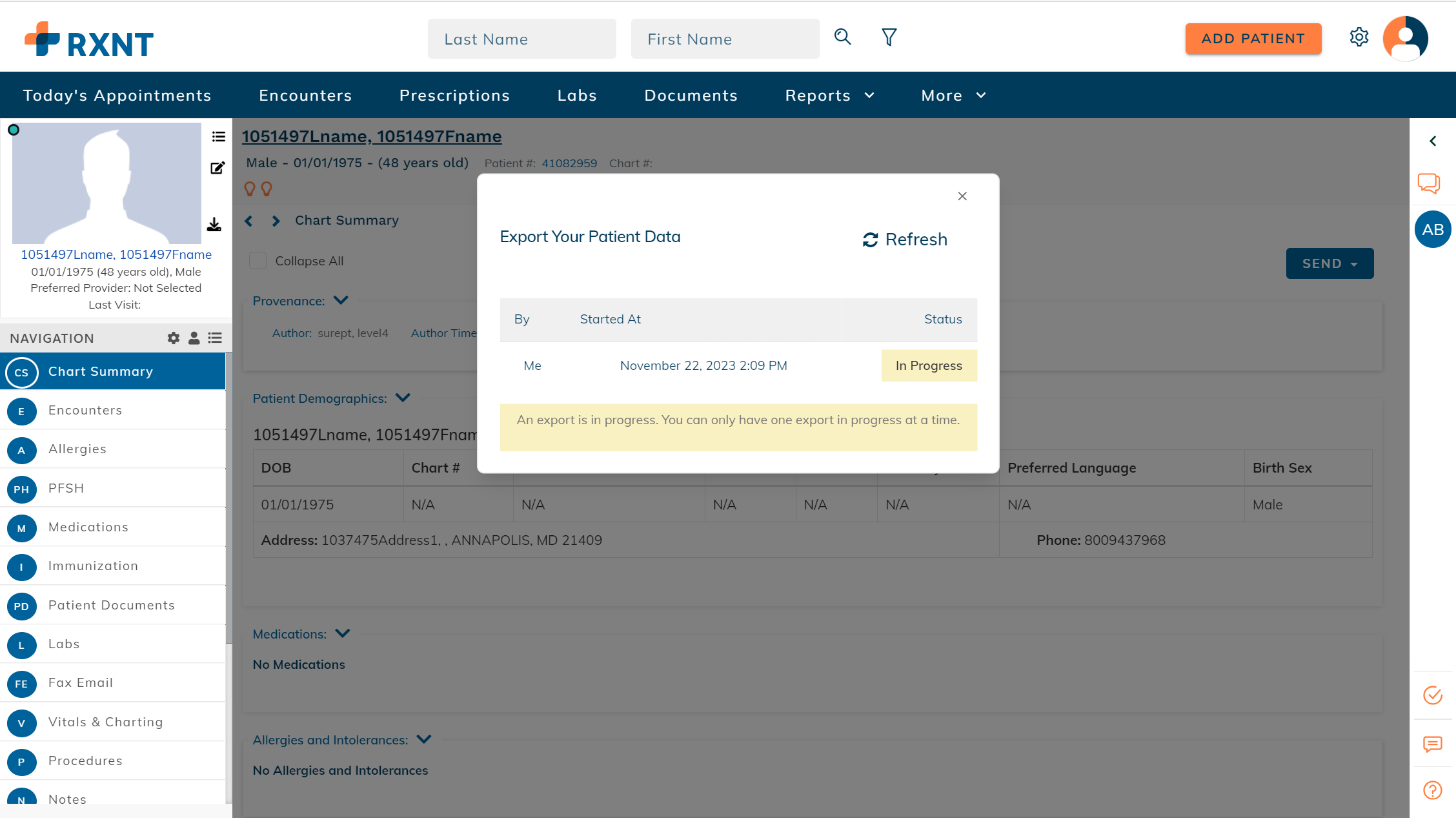Click the ADD PATIENT button

pyautogui.click(x=1253, y=39)
